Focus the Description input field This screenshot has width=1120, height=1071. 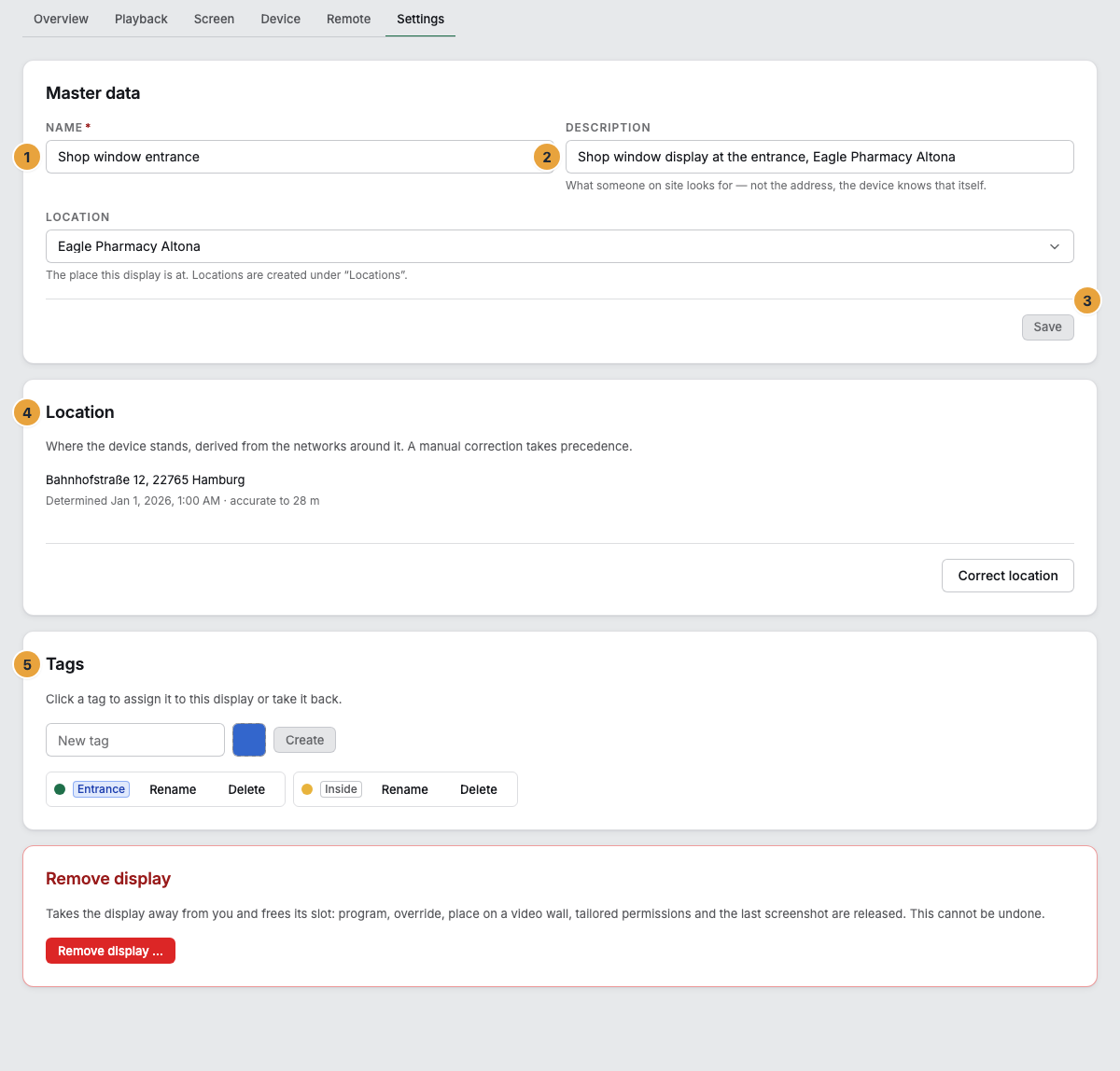(819, 157)
